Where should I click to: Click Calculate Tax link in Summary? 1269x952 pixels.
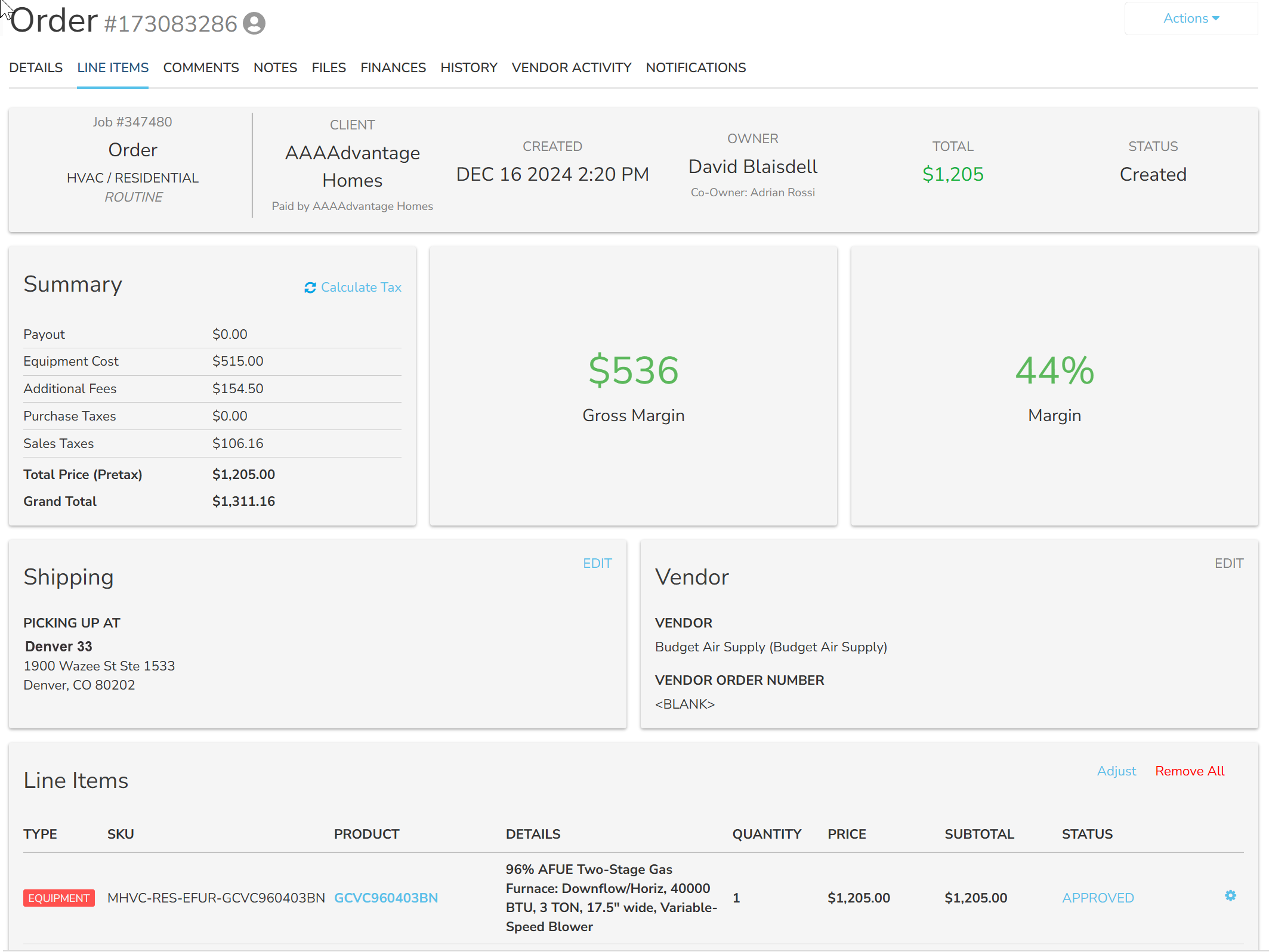point(361,288)
